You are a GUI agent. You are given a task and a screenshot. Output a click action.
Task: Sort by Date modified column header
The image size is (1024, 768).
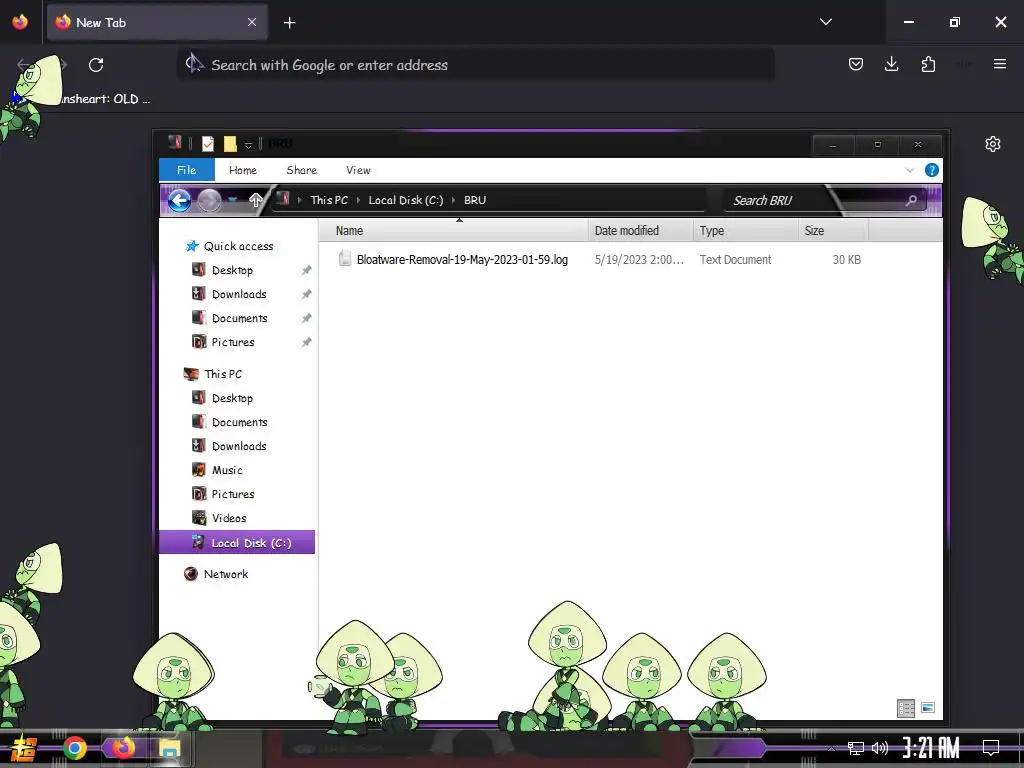point(641,231)
